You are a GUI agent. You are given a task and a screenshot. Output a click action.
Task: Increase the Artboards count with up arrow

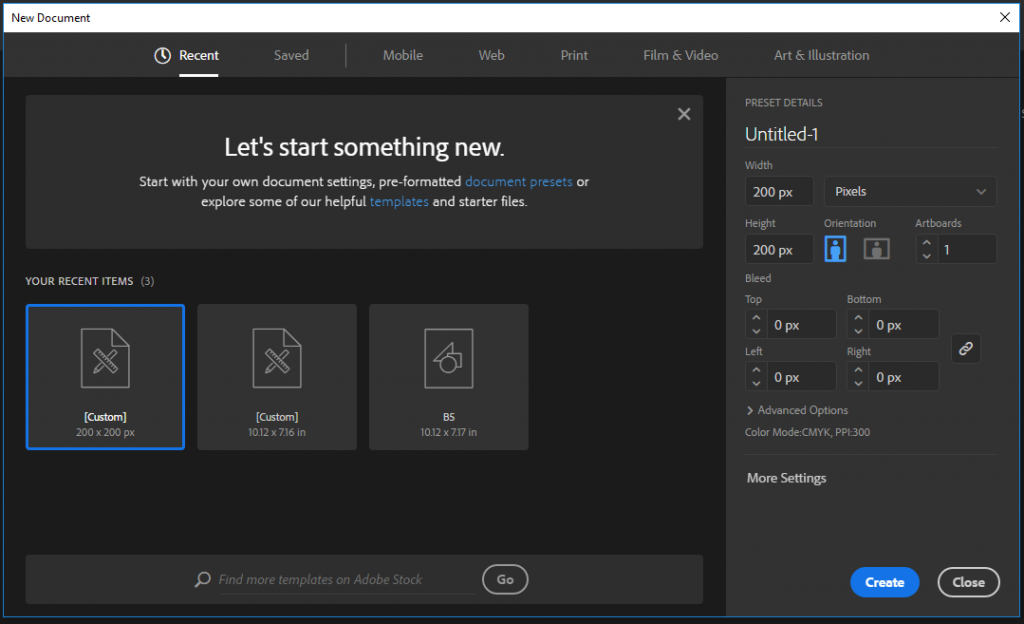(926, 242)
